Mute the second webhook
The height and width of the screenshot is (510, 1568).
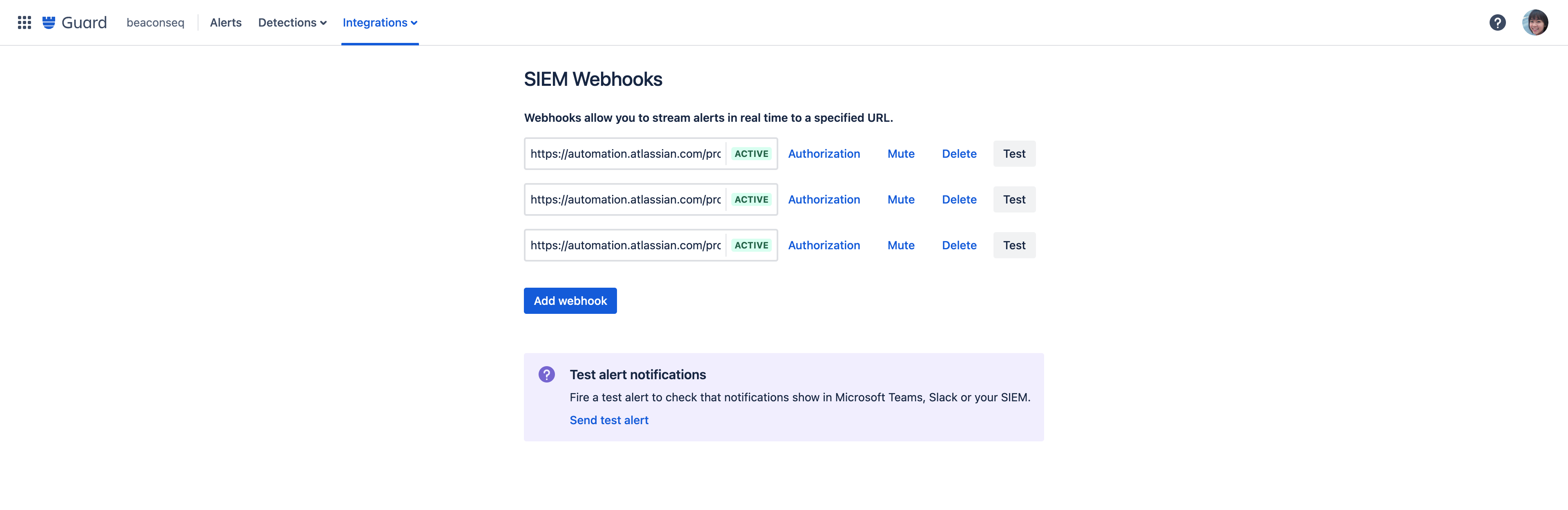(x=900, y=199)
